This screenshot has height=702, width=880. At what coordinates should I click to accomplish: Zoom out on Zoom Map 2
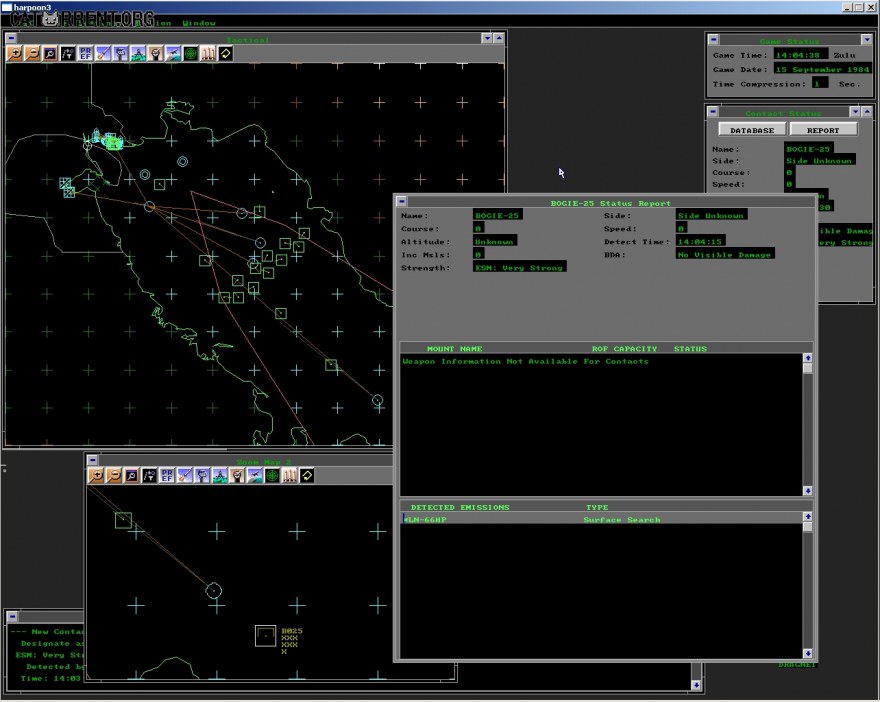point(114,475)
